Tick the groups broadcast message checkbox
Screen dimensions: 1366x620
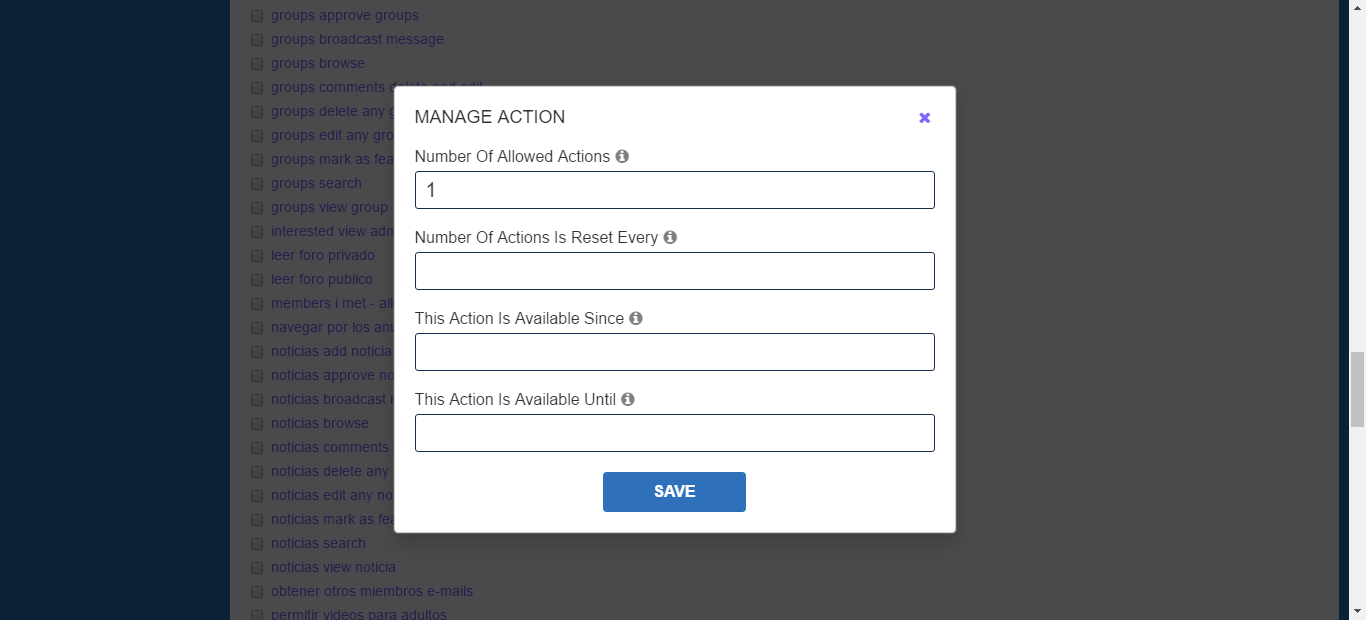click(257, 40)
